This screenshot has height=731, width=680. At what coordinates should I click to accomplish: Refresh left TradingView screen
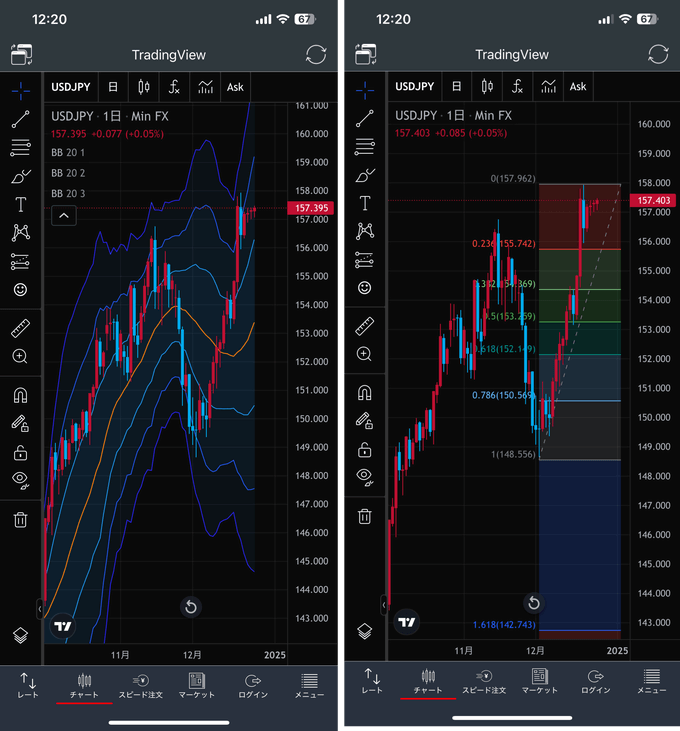coord(316,55)
